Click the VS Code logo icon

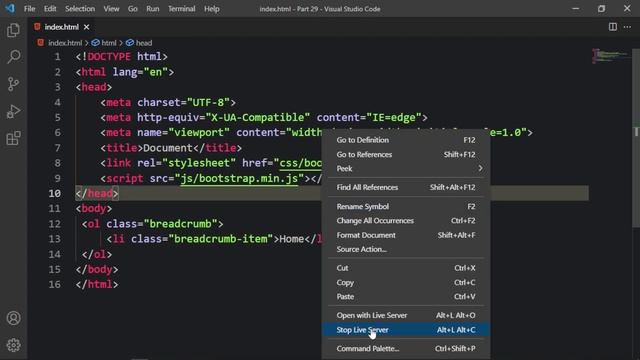(x=9, y=8)
